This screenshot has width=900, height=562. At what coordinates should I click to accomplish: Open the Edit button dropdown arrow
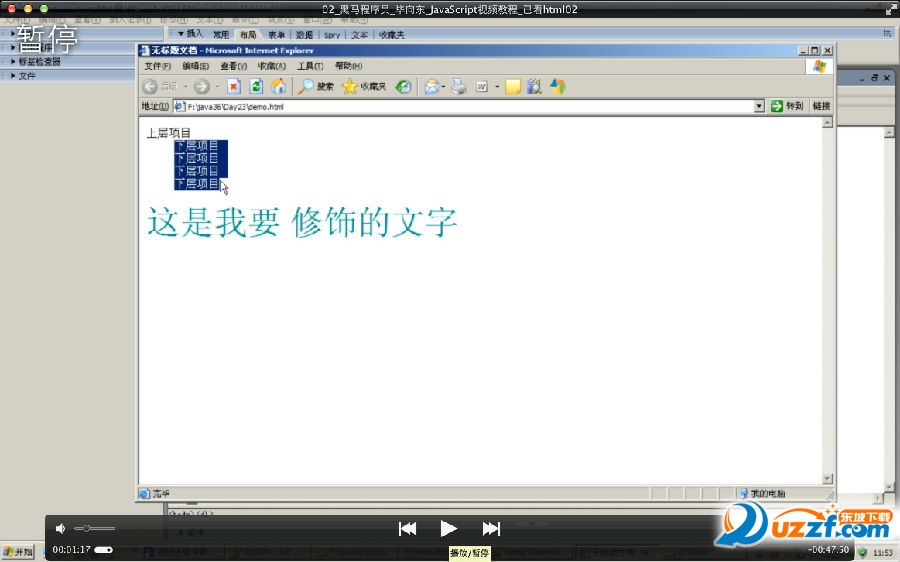coord(497,87)
